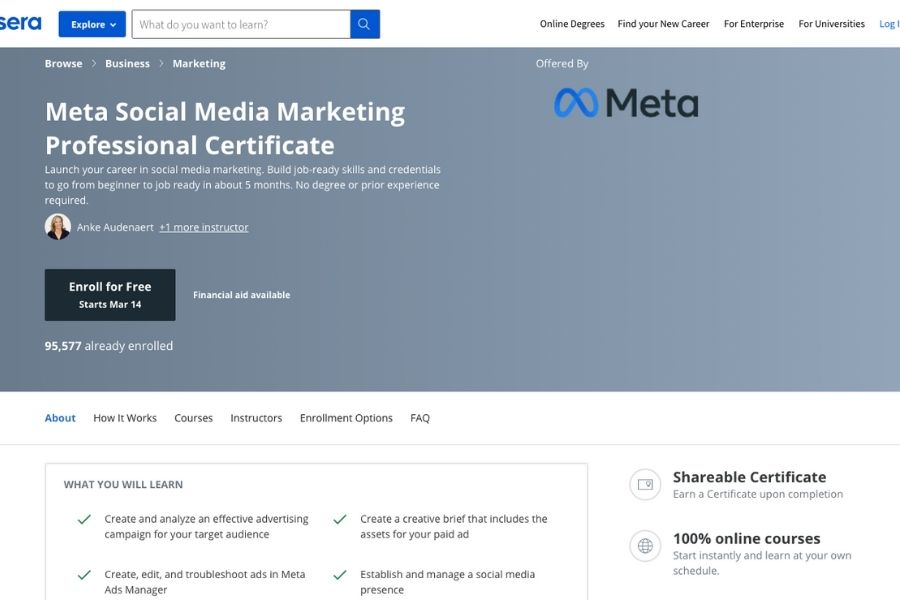Click Marketing breadcrumb
The image size is (900, 600).
pos(199,64)
